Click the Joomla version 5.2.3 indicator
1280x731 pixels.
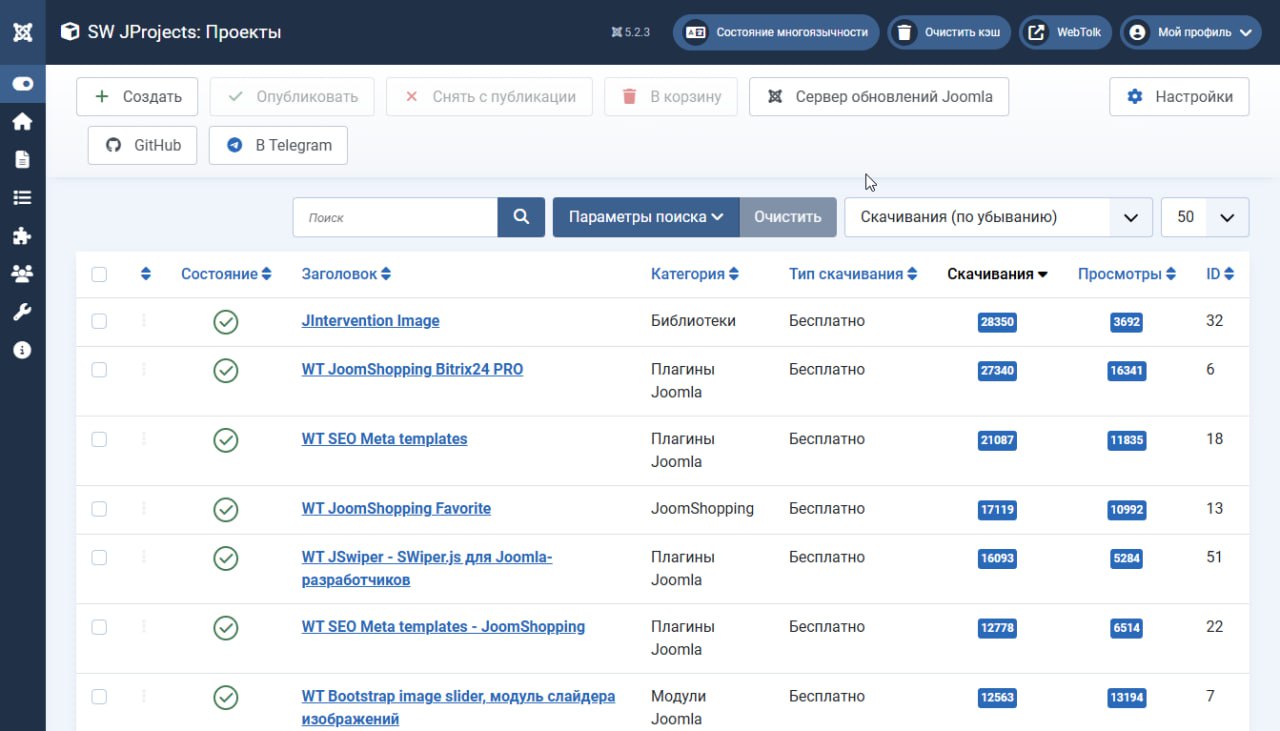pos(630,32)
